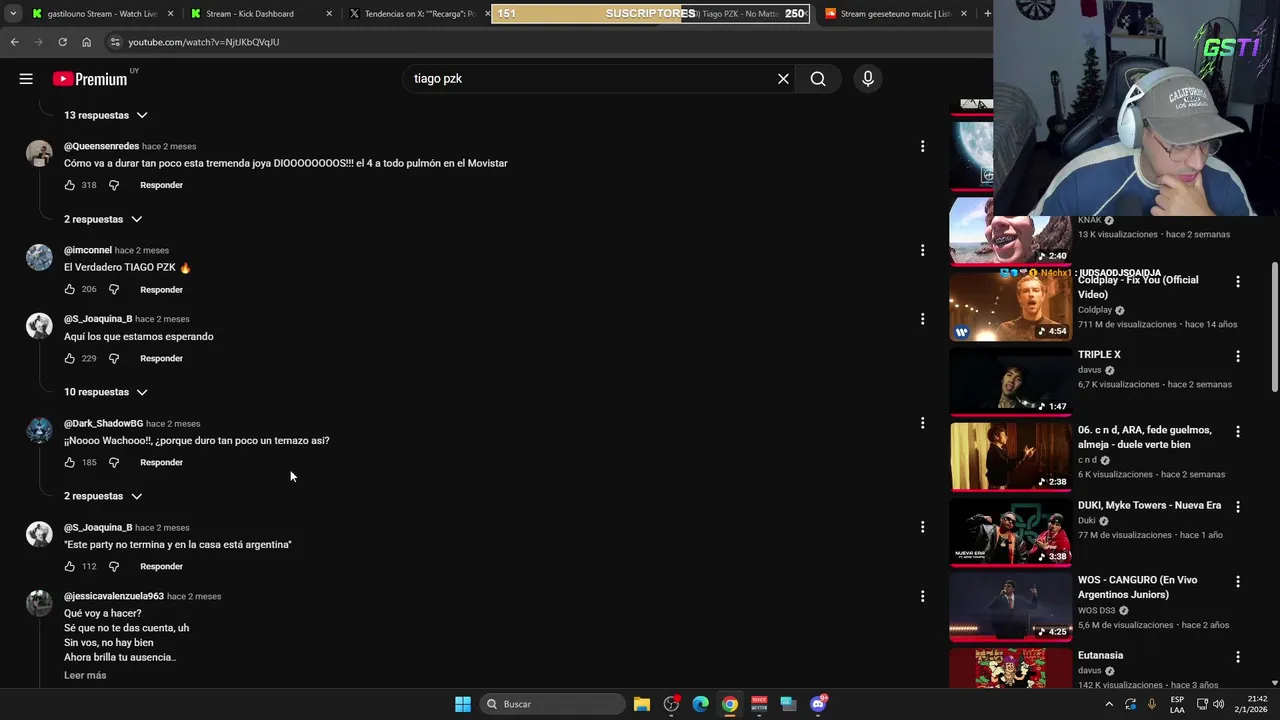The height and width of the screenshot is (720, 1280).
Task: Reload the current page
Action: coord(62,42)
